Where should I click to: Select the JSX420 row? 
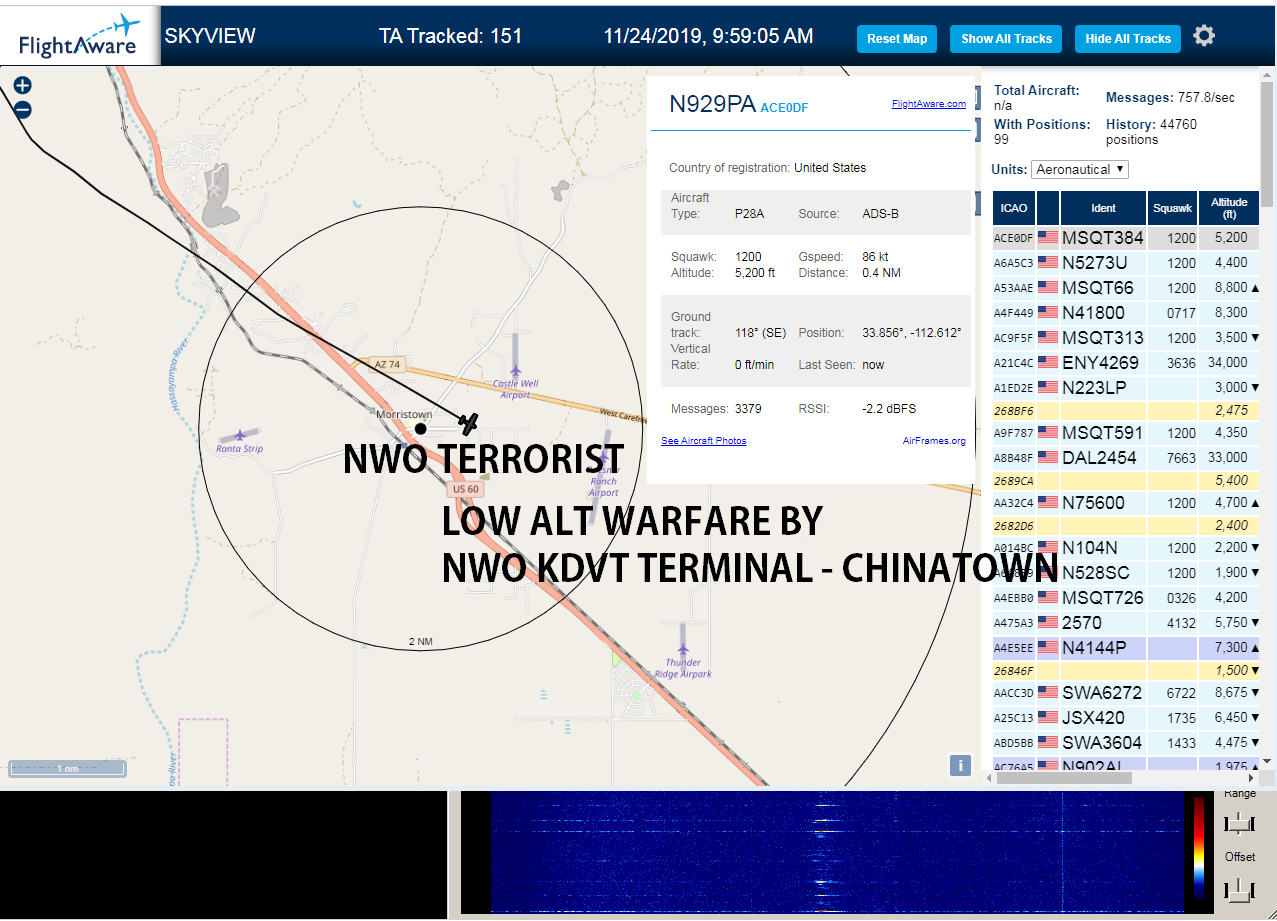coord(1126,718)
